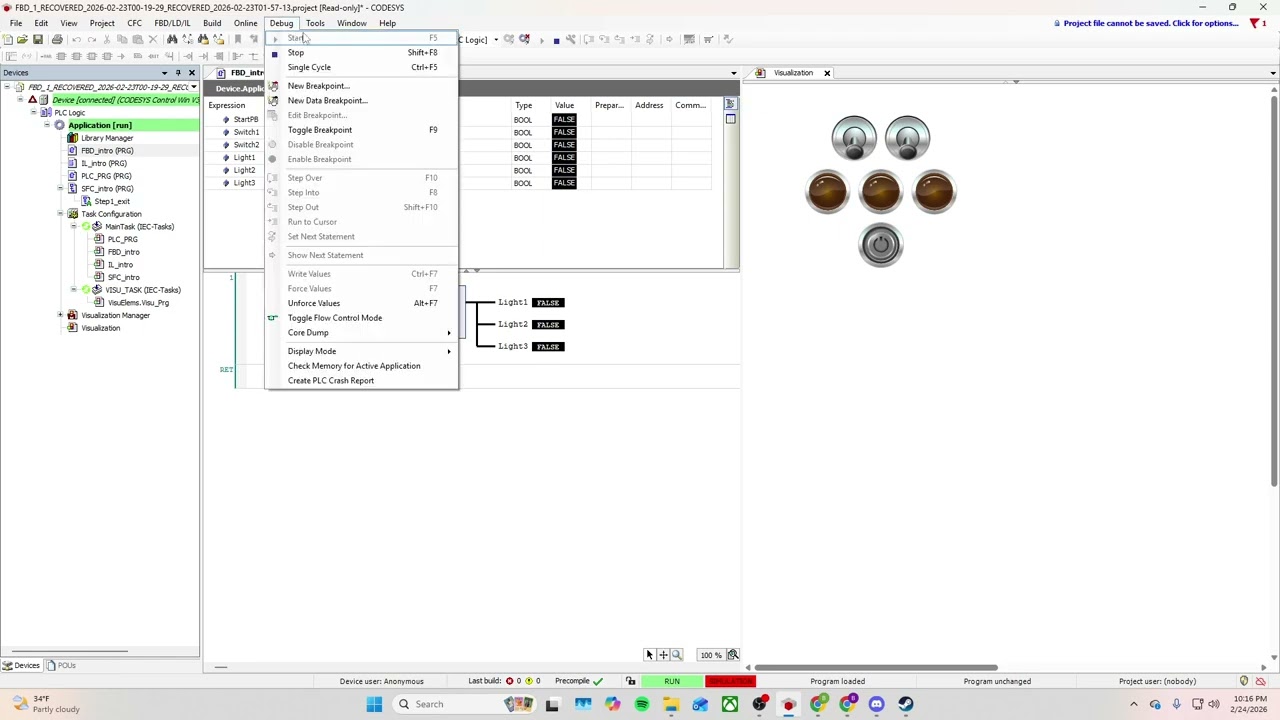The width and height of the screenshot is (1280, 720).
Task: Select the arrow pointer tool below the editor
Action: point(649,655)
